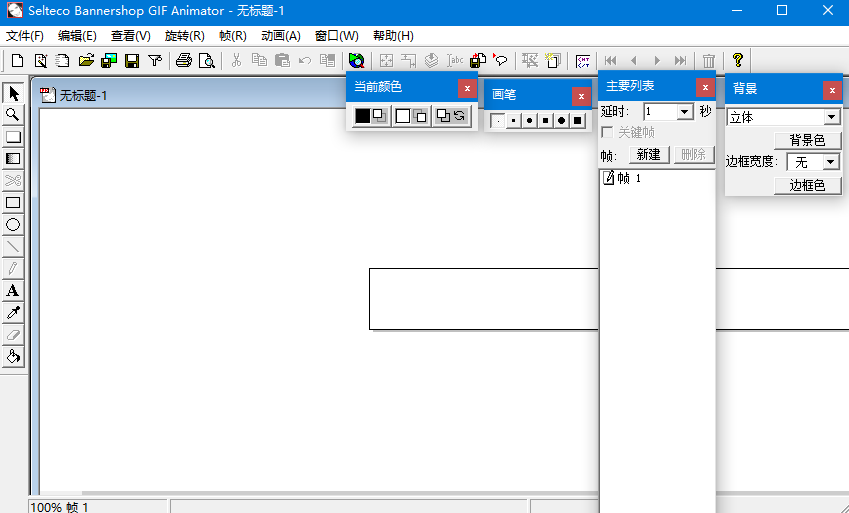This screenshot has width=849, height=513.
Task: Close the 主要列表 panel
Action: pos(705,87)
